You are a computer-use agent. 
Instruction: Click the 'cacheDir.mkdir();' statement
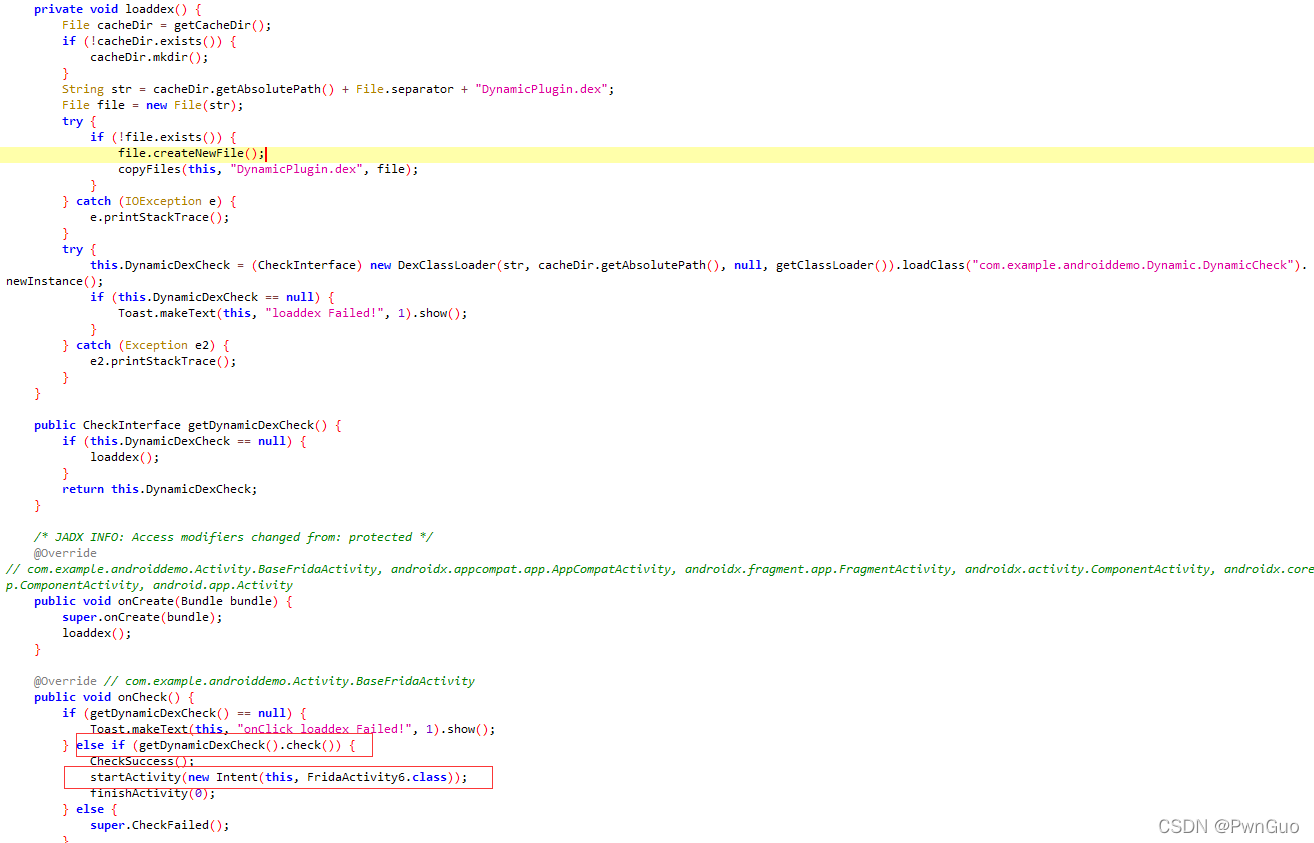(149, 57)
